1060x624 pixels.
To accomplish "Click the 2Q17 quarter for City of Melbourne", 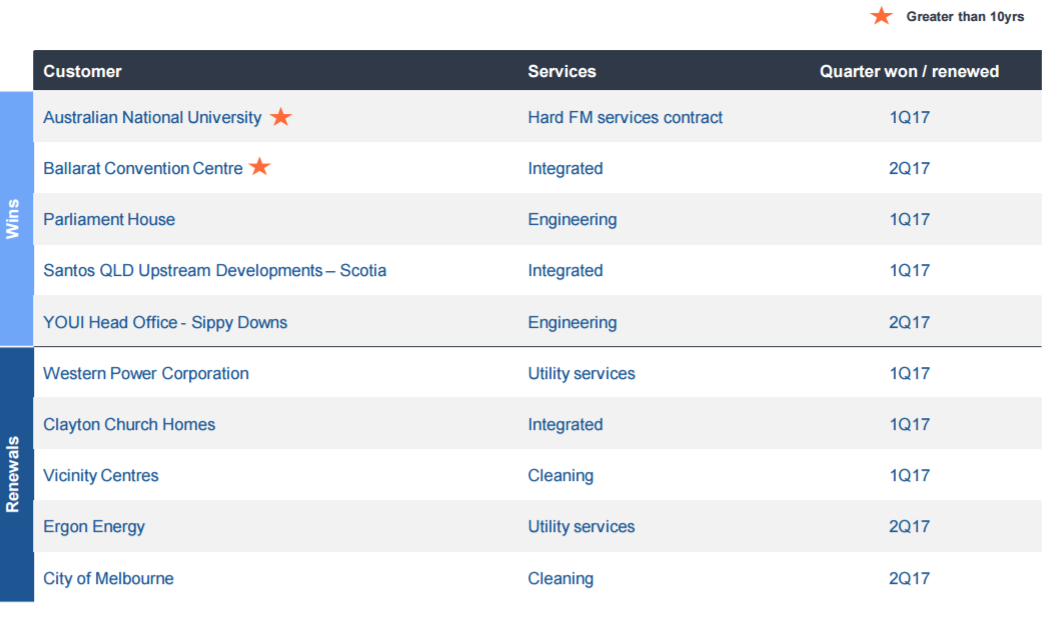I will [x=909, y=578].
